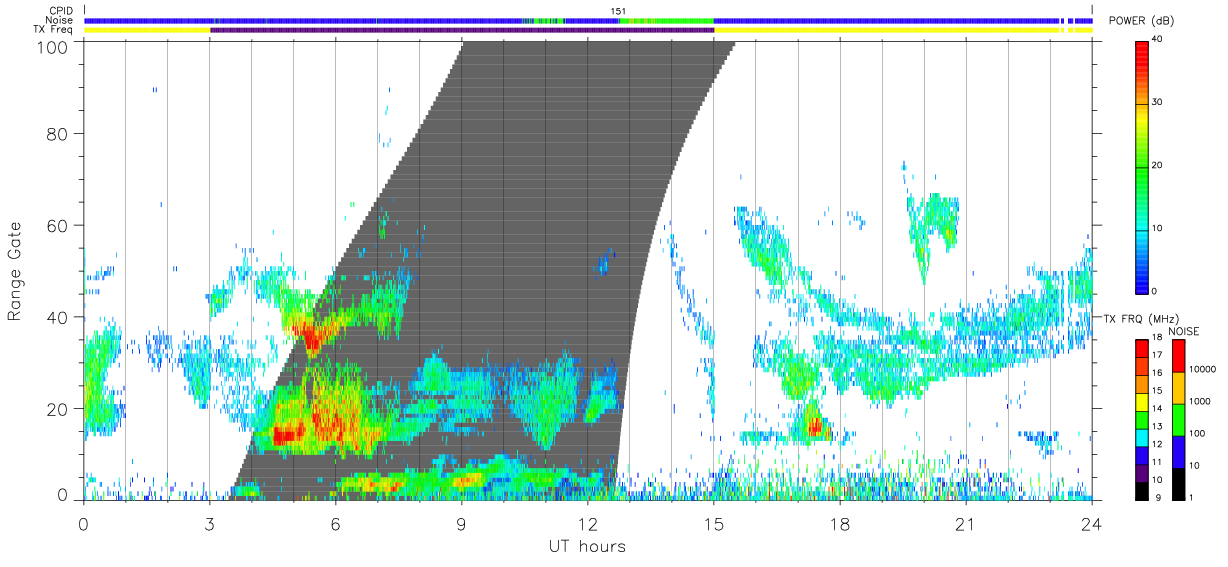The image size is (1228, 567).
Task: Click UT hours tick label 3
Action: tap(209, 523)
